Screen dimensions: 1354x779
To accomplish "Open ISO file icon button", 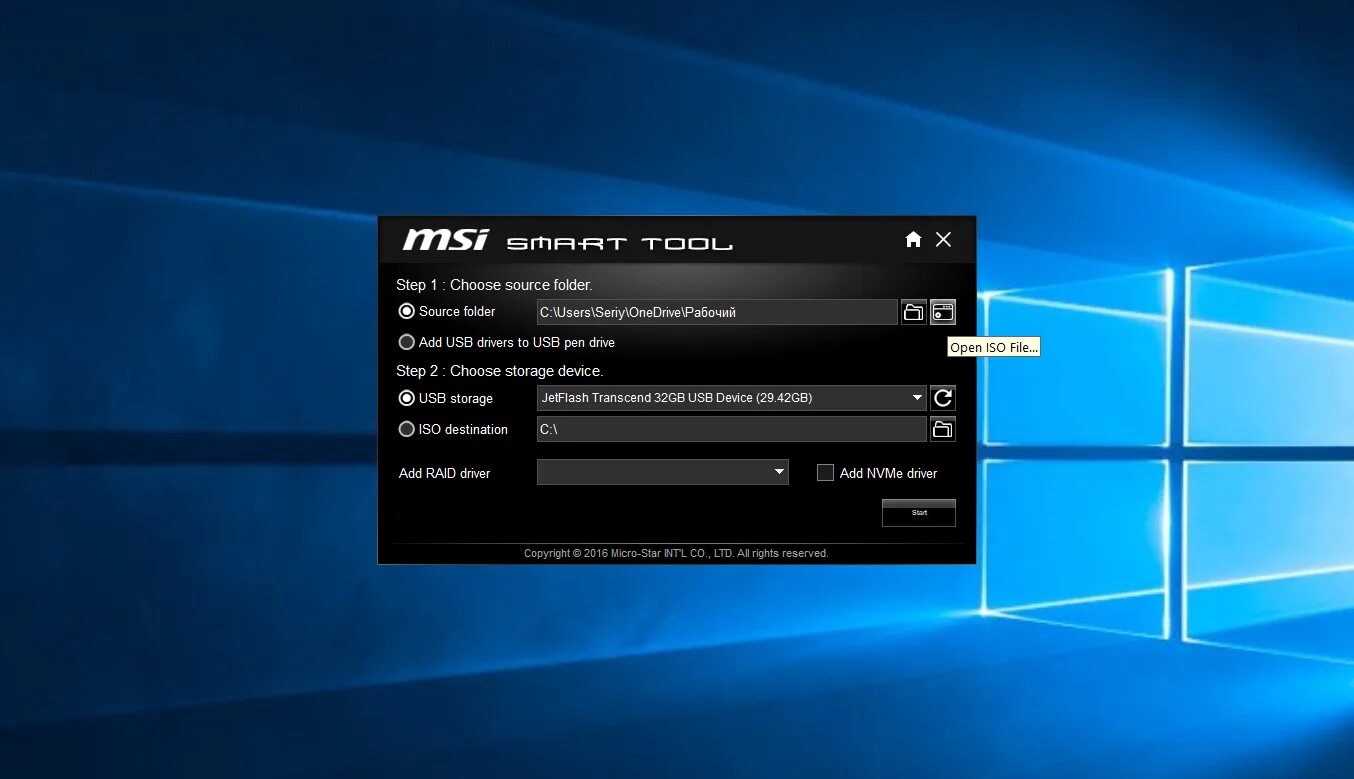I will [943, 312].
